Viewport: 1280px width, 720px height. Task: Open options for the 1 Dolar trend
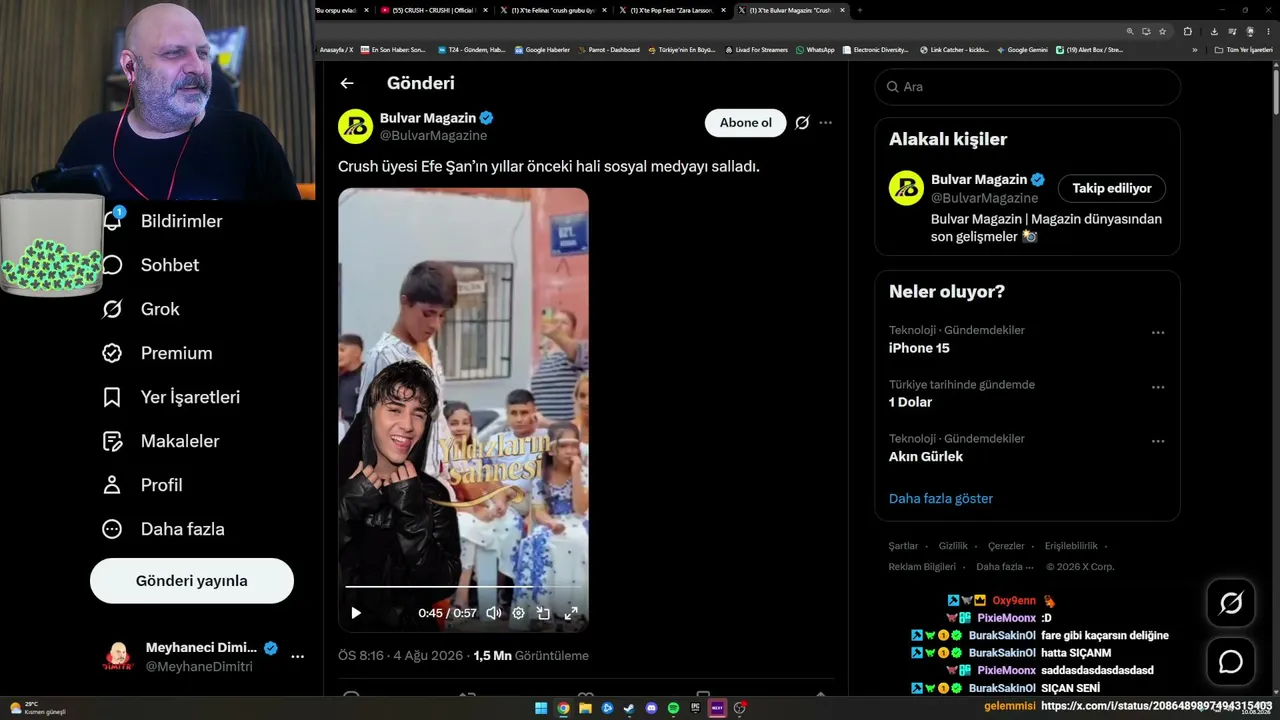coord(1158,387)
